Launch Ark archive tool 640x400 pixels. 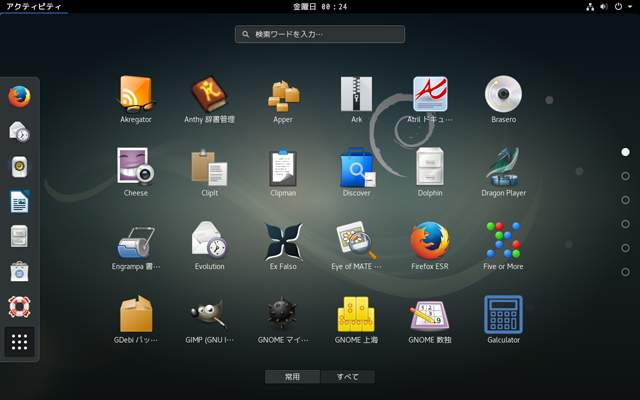[x=356, y=99]
